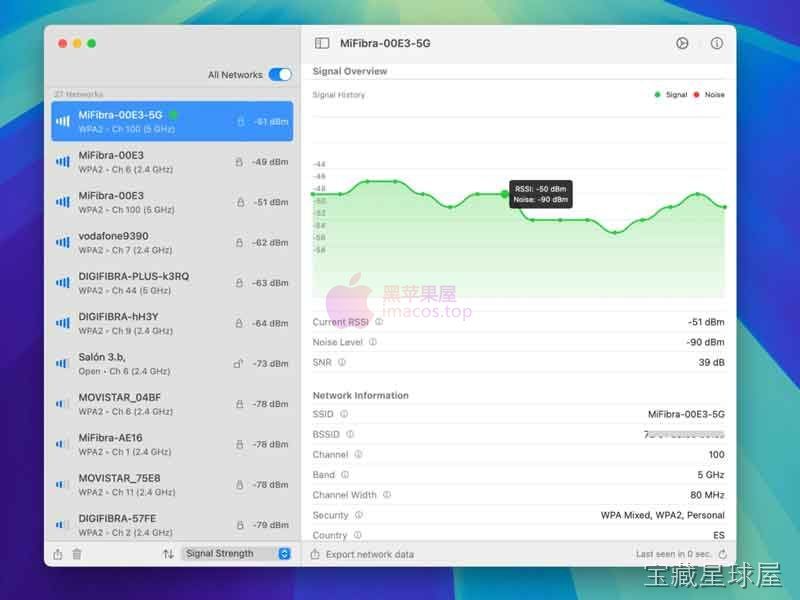Toggle the sort order arrows icon
The width and height of the screenshot is (800, 600).
pos(168,554)
